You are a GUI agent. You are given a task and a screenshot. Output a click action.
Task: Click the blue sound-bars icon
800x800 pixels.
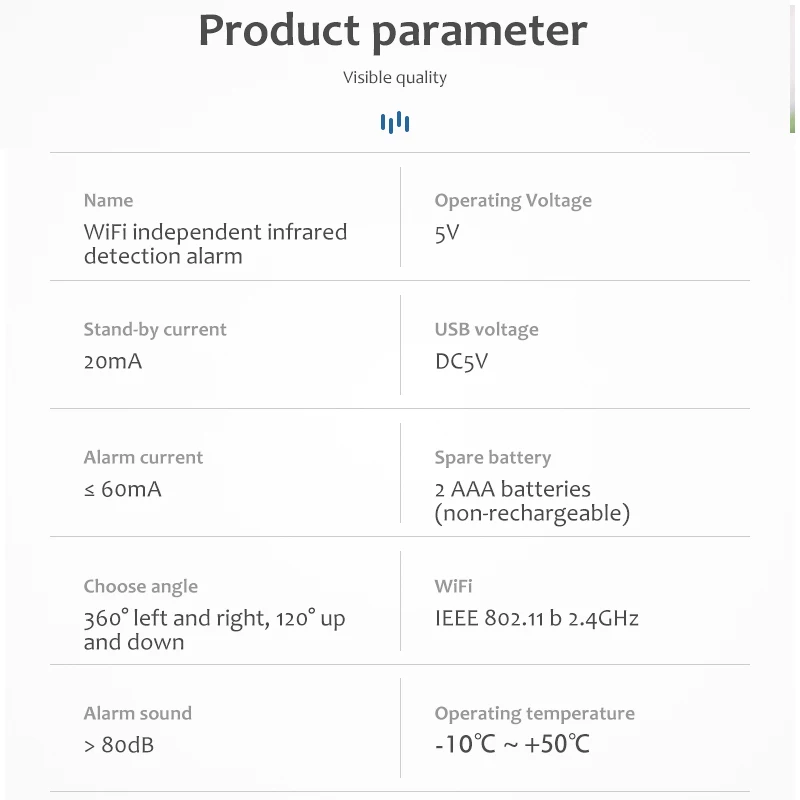tap(395, 123)
